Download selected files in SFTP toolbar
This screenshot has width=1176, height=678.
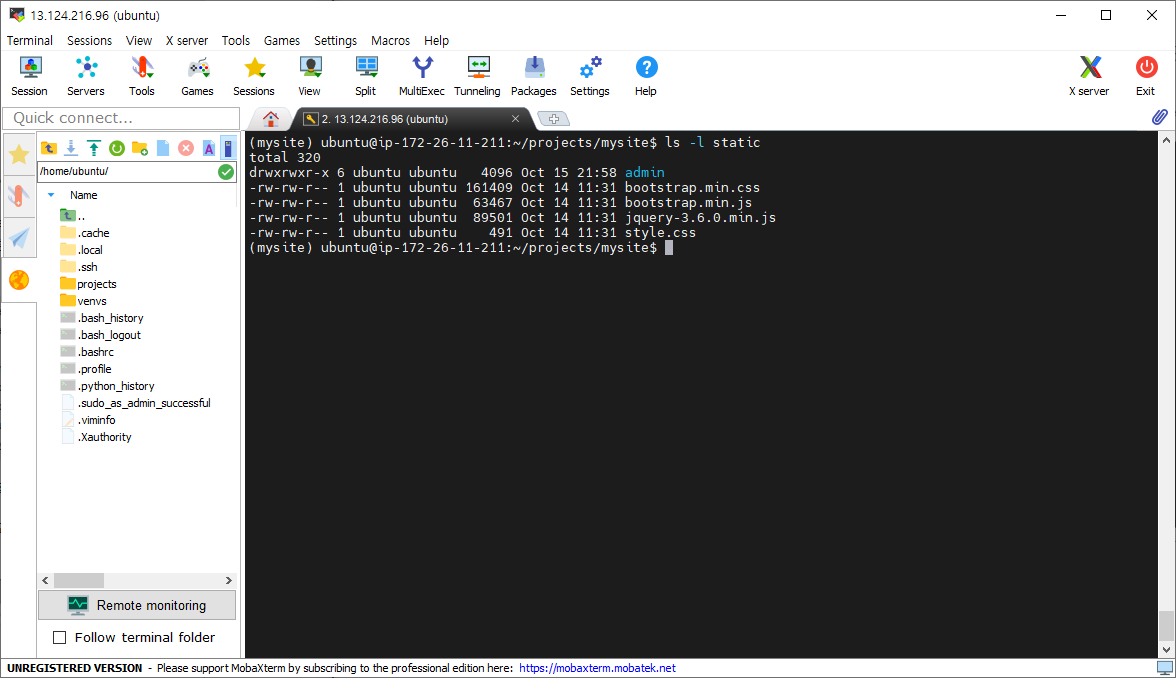[x=70, y=148]
